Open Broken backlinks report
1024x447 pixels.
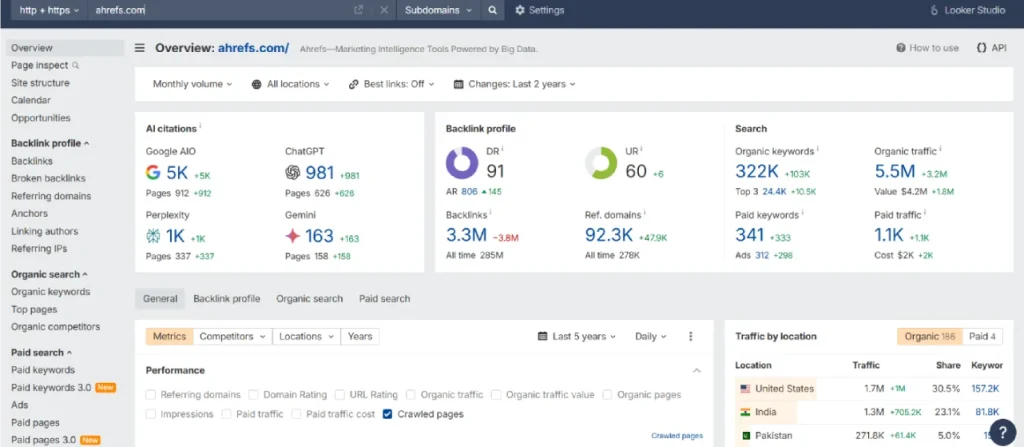pyautogui.click(x=48, y=178)
